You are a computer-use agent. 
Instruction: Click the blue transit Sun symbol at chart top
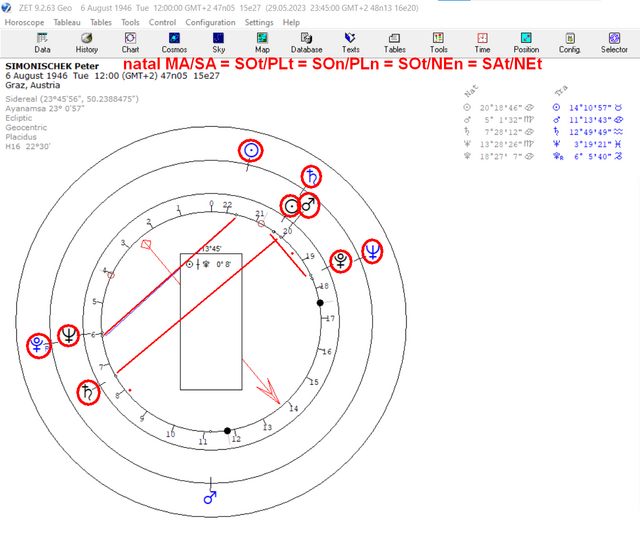point(251,151)
